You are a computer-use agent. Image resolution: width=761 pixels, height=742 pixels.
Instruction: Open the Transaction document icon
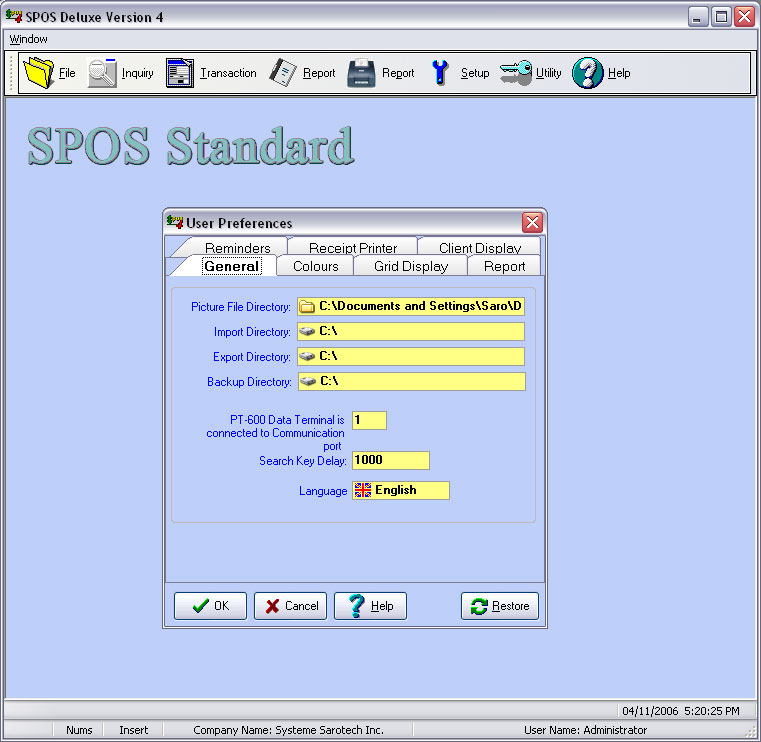[x=180, y=73]
